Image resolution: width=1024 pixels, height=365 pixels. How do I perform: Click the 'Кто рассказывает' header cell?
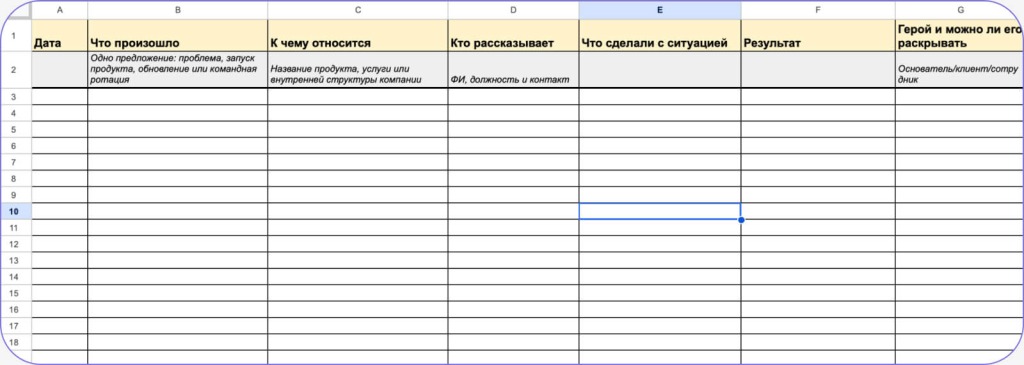(x=513, y=35)
